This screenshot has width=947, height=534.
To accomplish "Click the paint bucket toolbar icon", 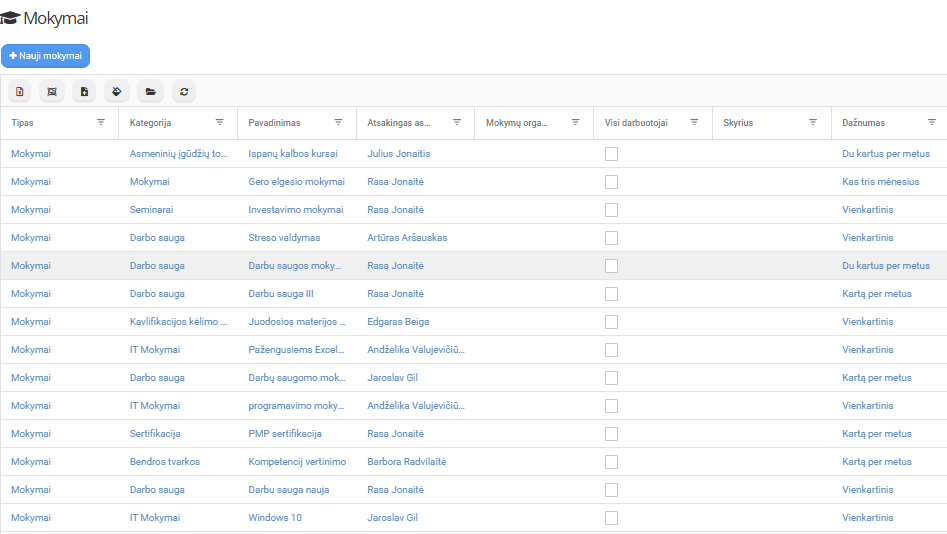I will pyautogui.click(x=117, y=91).
